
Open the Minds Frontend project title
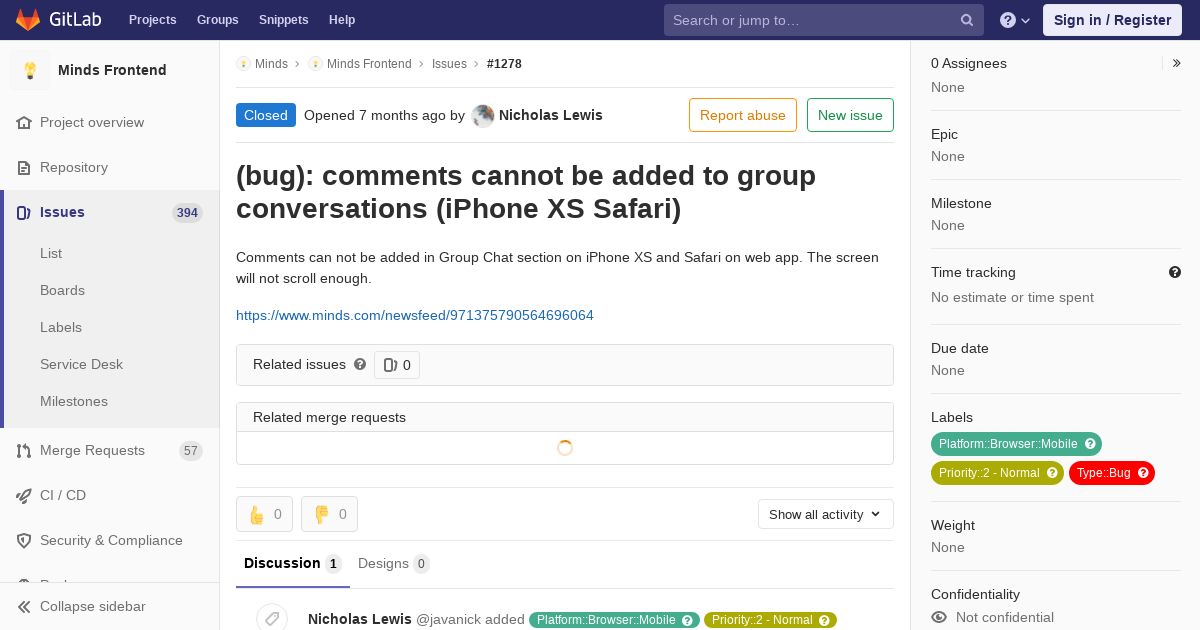click(112, 70)
